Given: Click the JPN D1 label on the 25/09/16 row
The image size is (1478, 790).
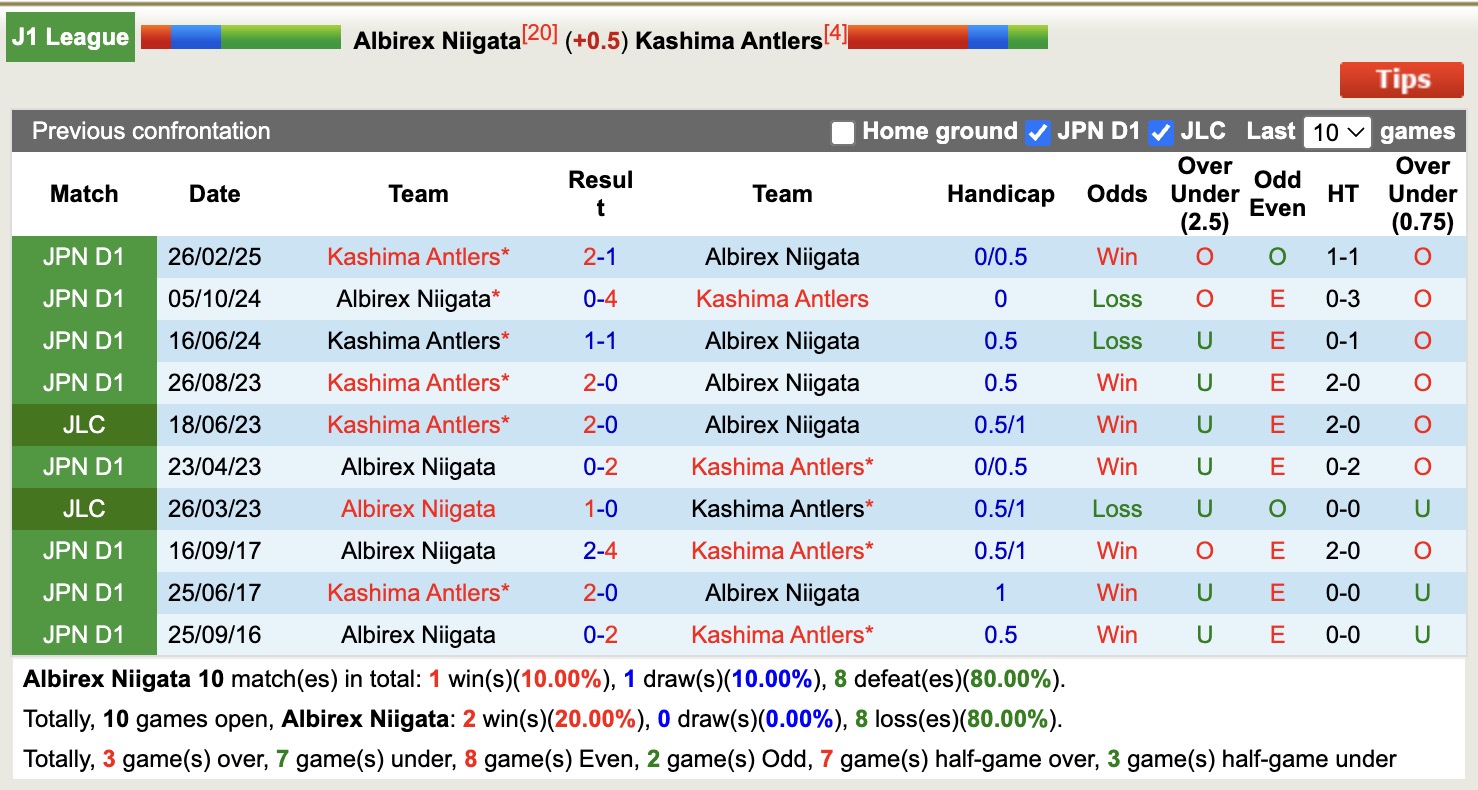Looking at the screenshot, I should coord(84,635).
